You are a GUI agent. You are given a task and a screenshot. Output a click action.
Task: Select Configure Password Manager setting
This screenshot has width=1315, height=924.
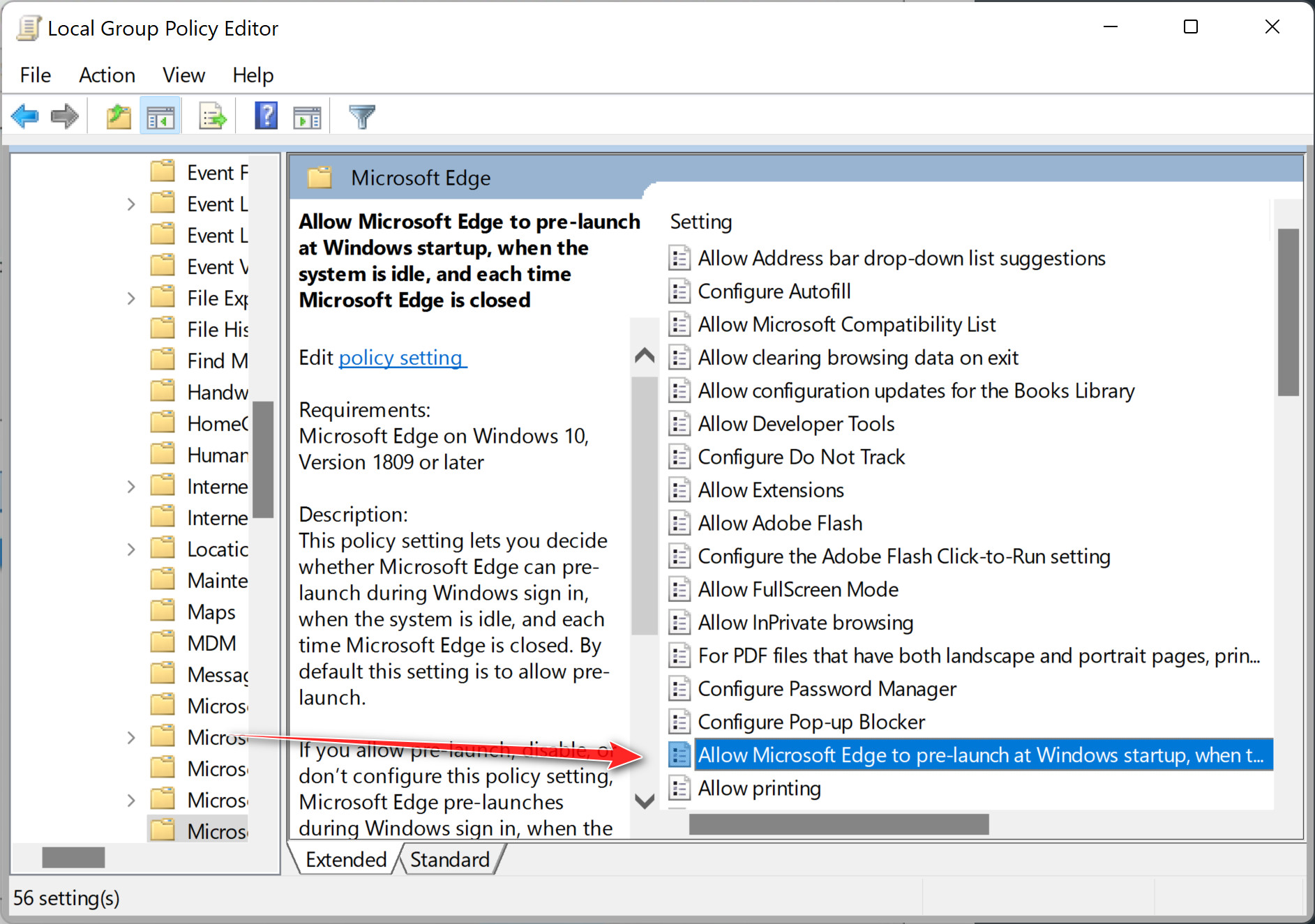pyautogui.click(x=827, y=689)
